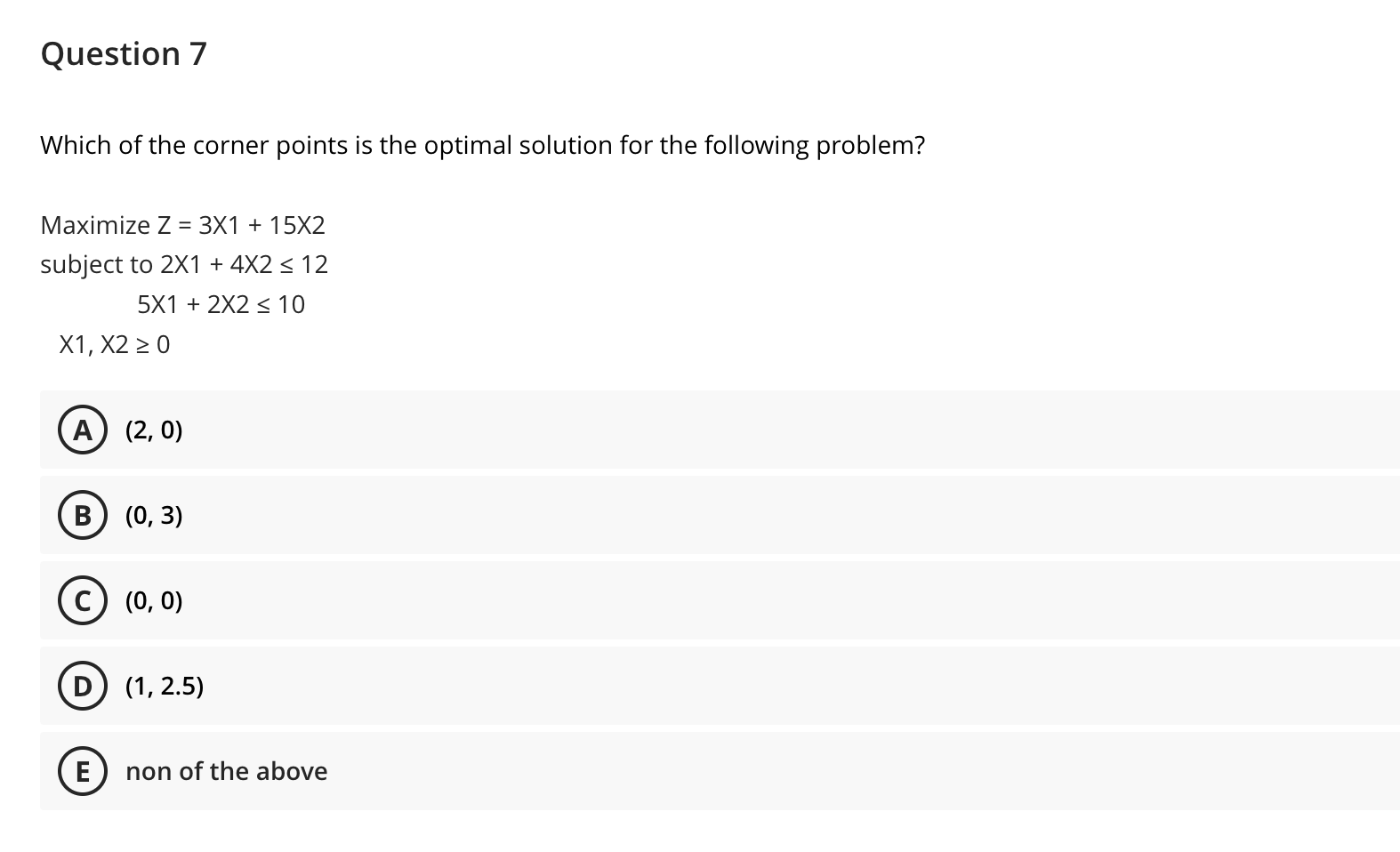This screenshot has width=1400, height=852.
Task: Select the circular E option marker
Action: pos(81,772)
